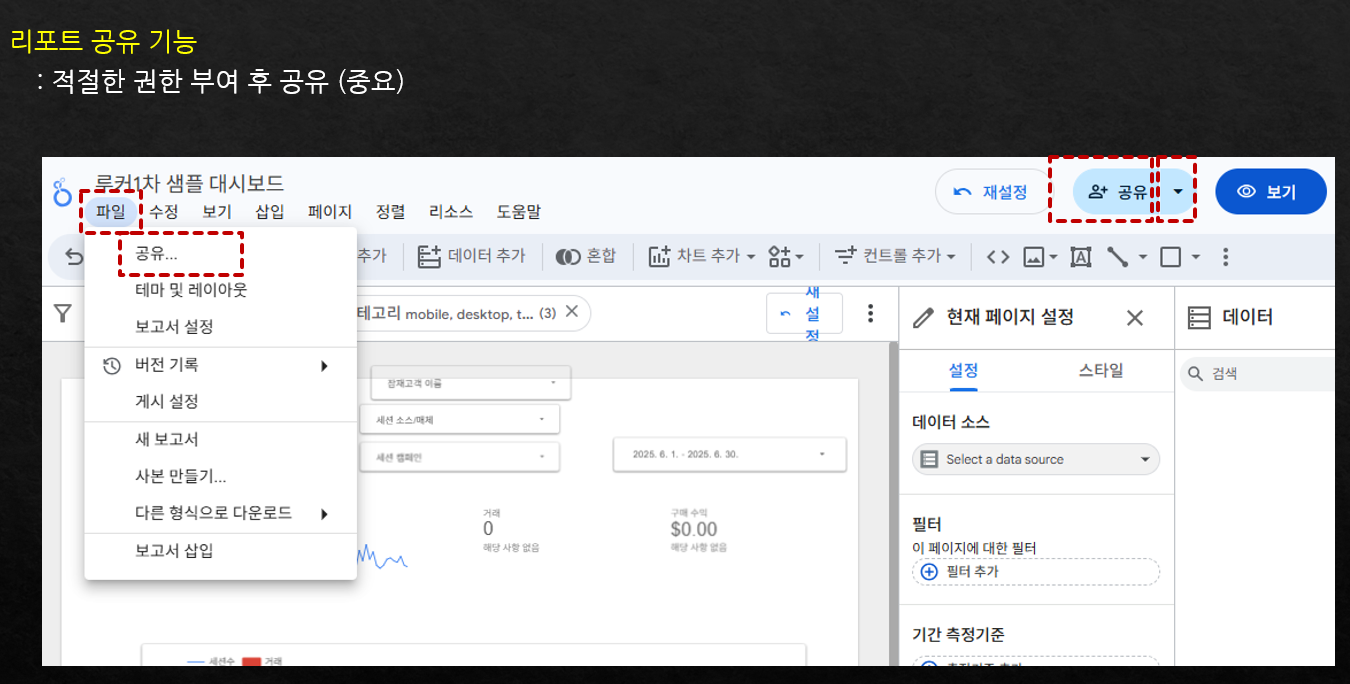
Task: Click the URL 삽입 <> embed icon
Action: tap(997, 256)
